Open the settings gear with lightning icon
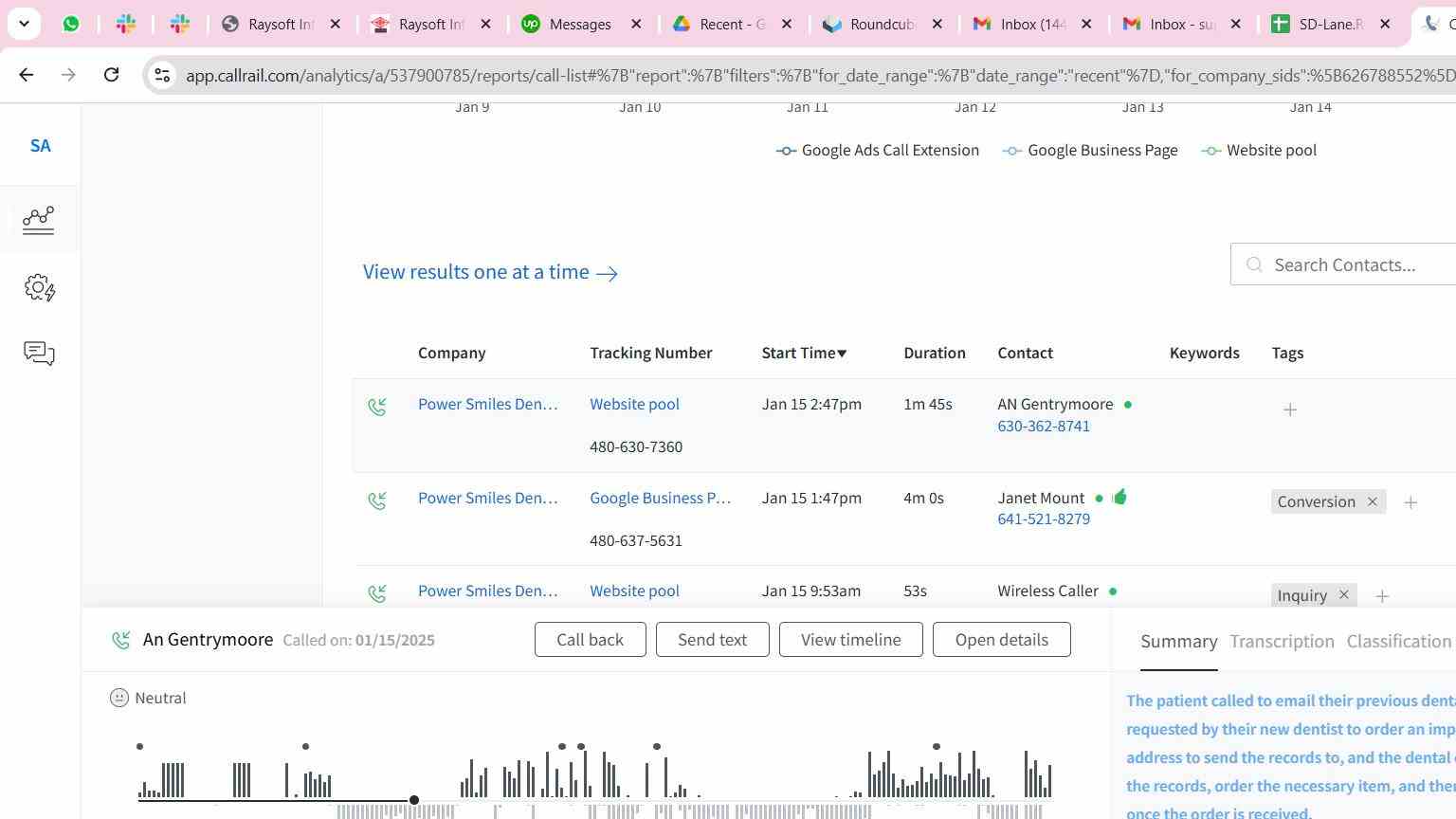 (x=39, y=287)
